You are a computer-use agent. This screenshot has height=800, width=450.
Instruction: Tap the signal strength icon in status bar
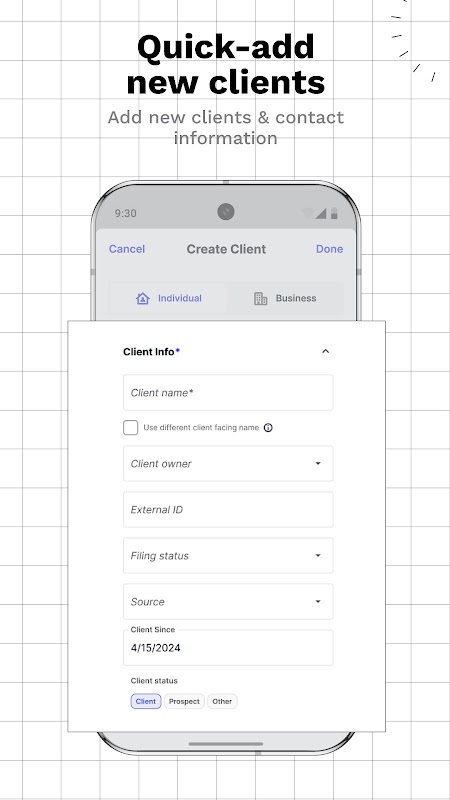320,213
